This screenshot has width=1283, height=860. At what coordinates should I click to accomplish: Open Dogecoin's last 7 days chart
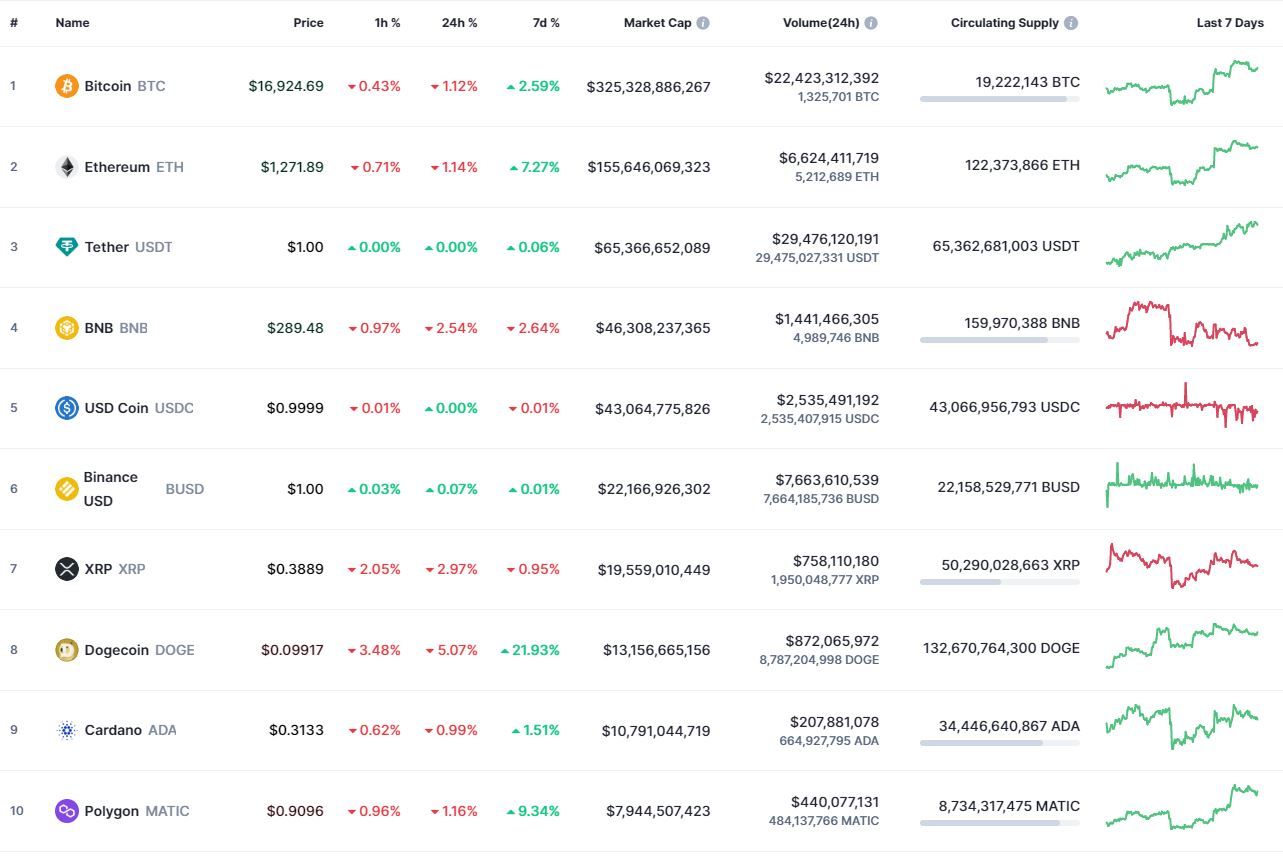pos(1182,646)
